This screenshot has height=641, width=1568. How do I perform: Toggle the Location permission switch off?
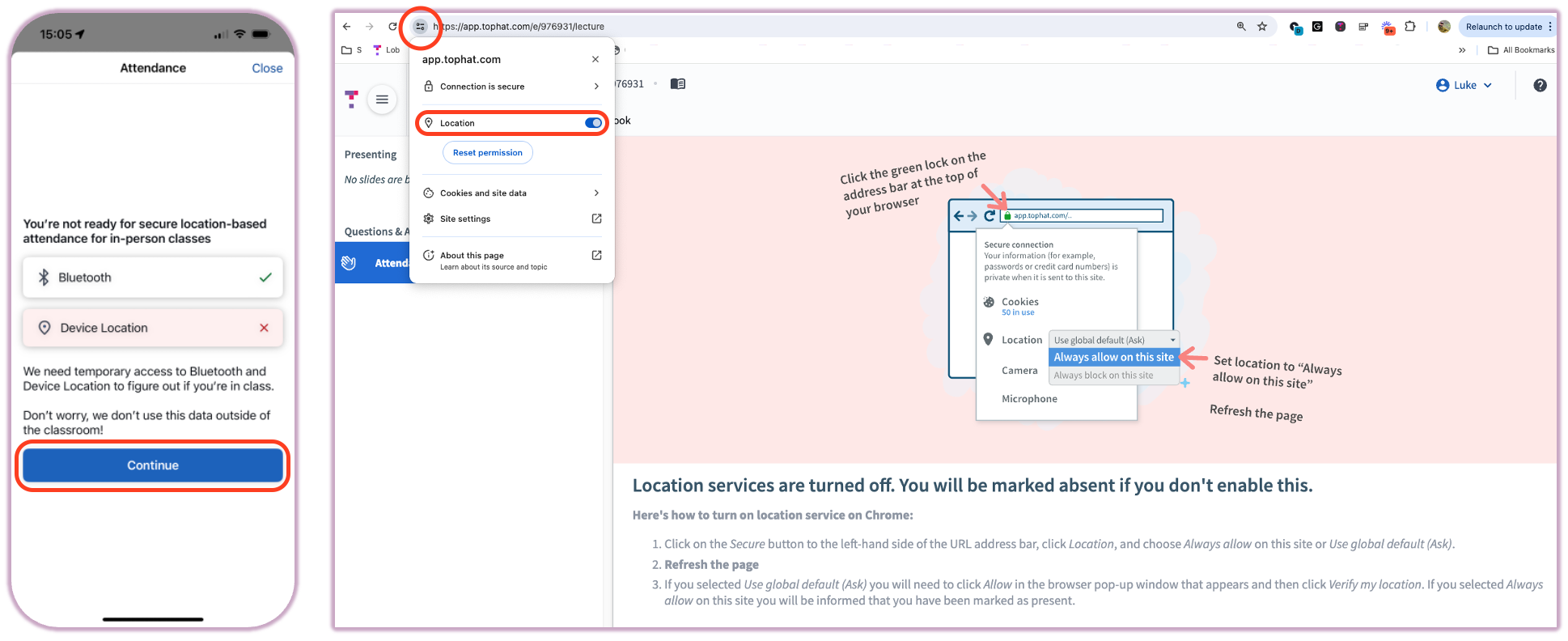pyautogui.click(x=593, y=123)
